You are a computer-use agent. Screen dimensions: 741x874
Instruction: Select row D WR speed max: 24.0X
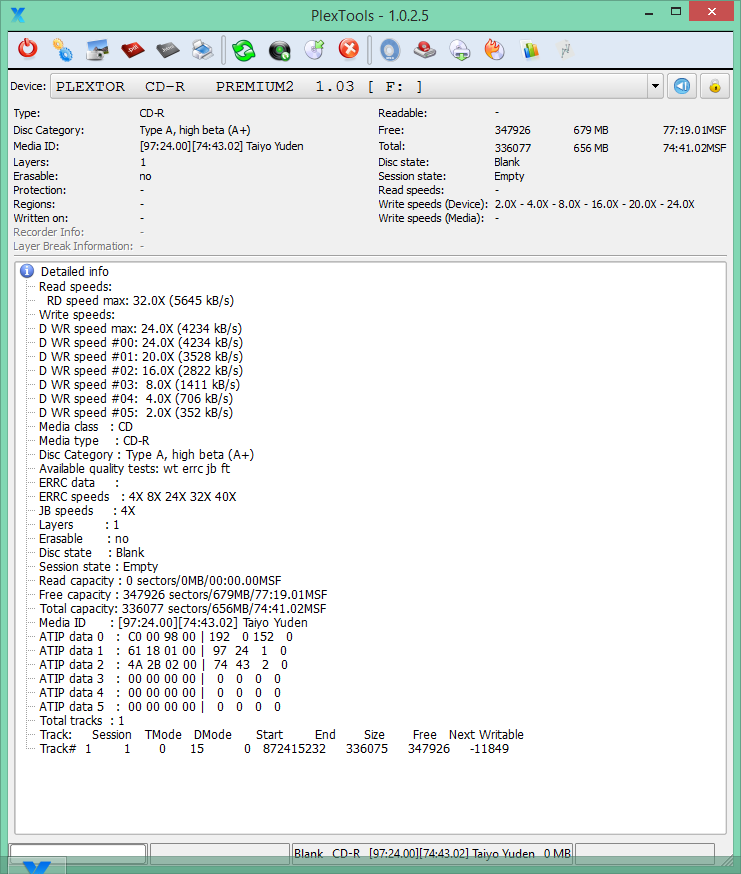coord(141,328)
